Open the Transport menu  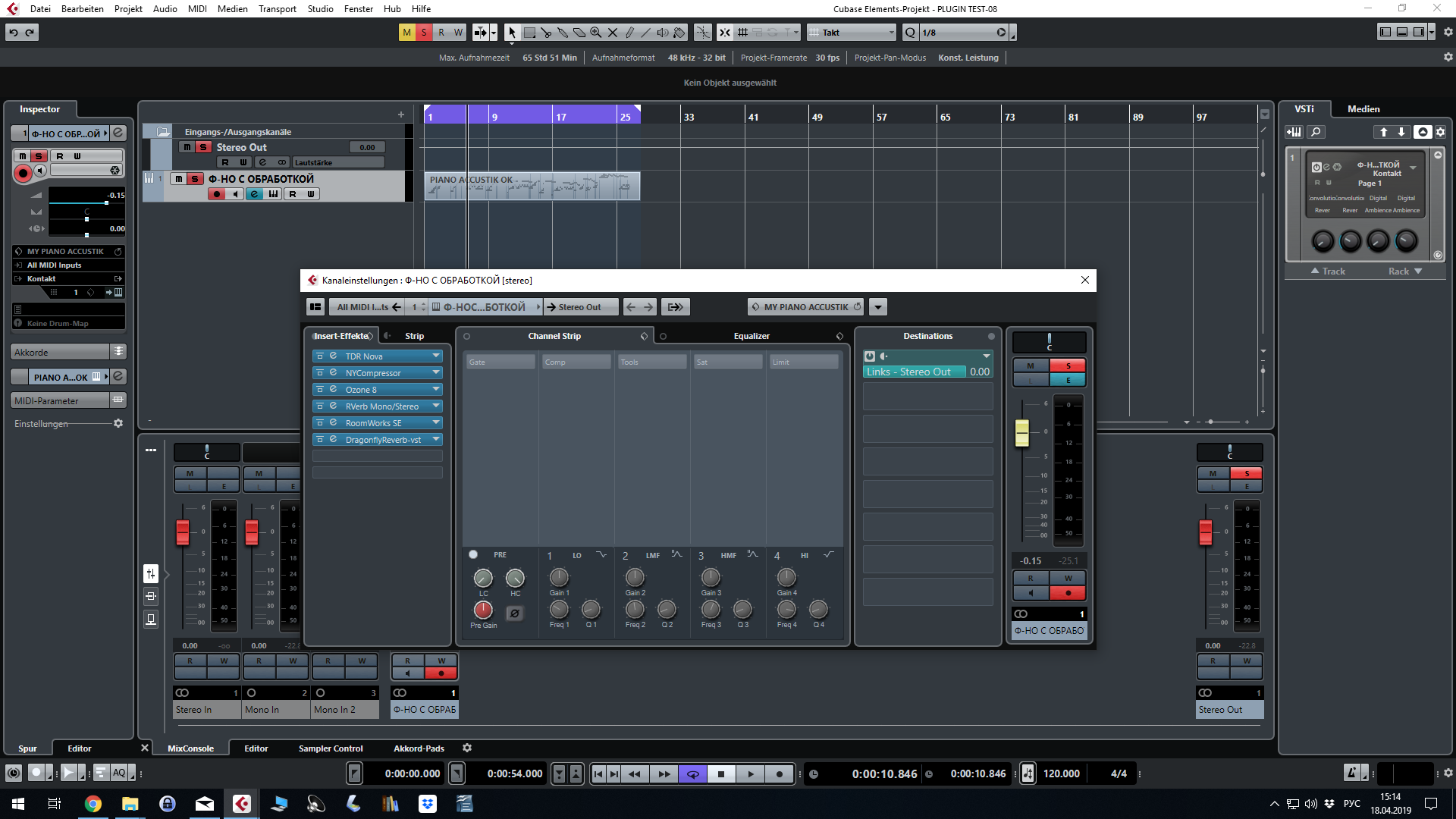click(x=277, y=9)
